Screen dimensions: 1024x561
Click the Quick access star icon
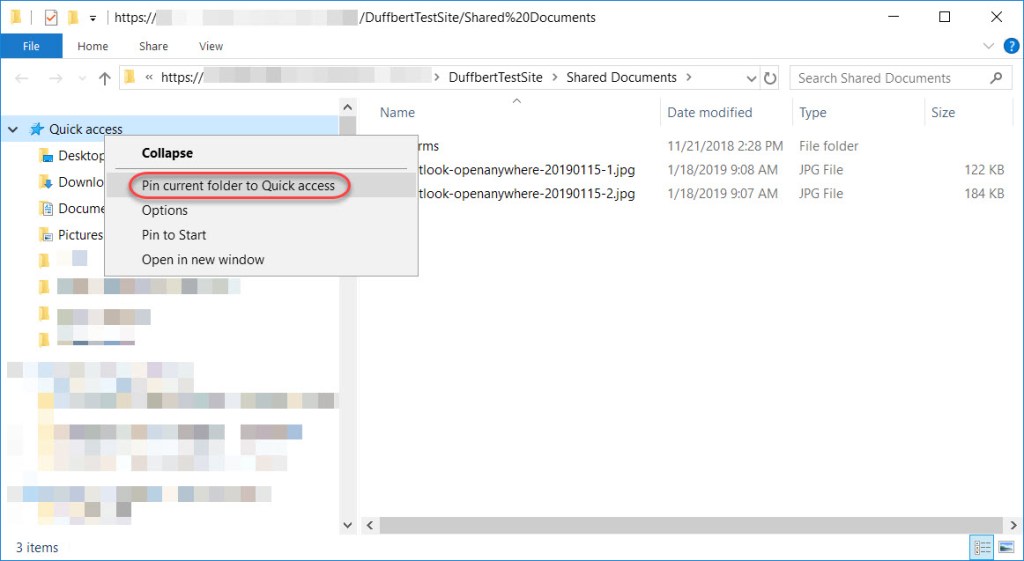point(37,129)
